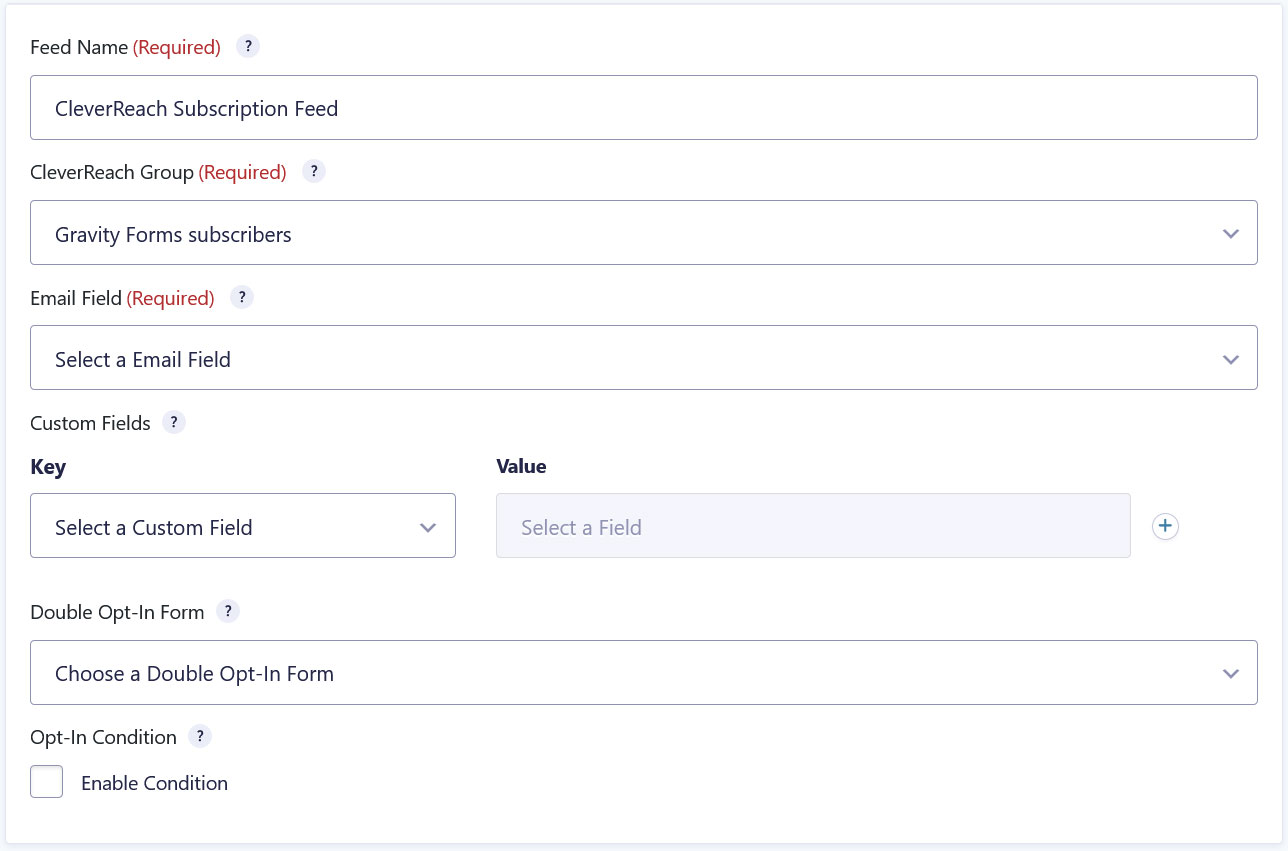Screen dimensions: 1288x851
Task: Open the Gravity Forms subscribers group dropdown
Action: click(x=644, y=233)
